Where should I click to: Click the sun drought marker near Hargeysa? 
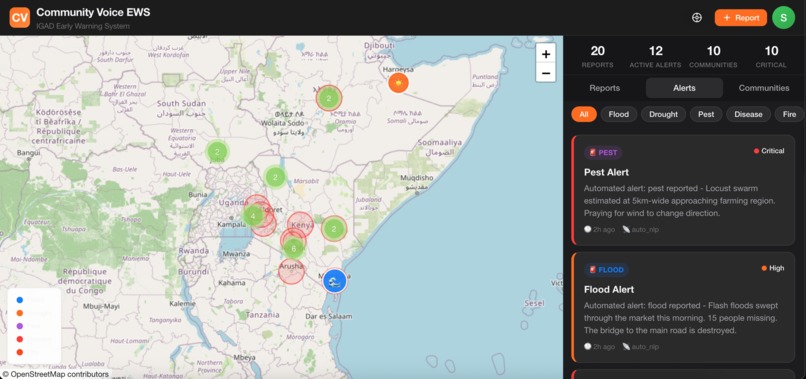coord(398,83)
